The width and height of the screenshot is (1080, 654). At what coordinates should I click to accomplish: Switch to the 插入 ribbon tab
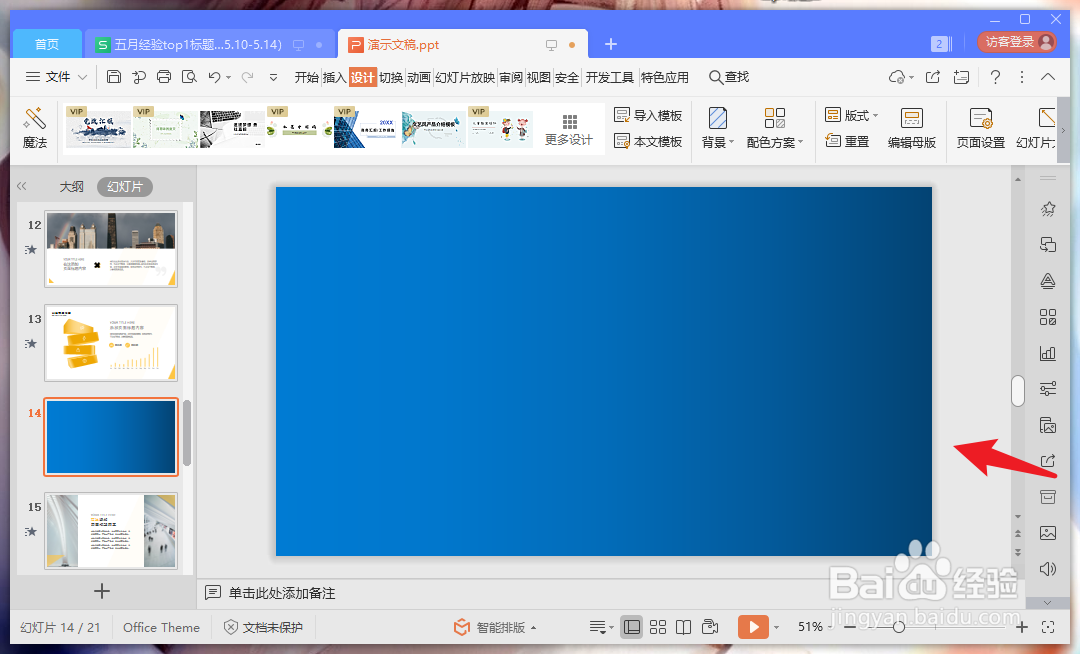pyautogui.click(x=332, y=76)
